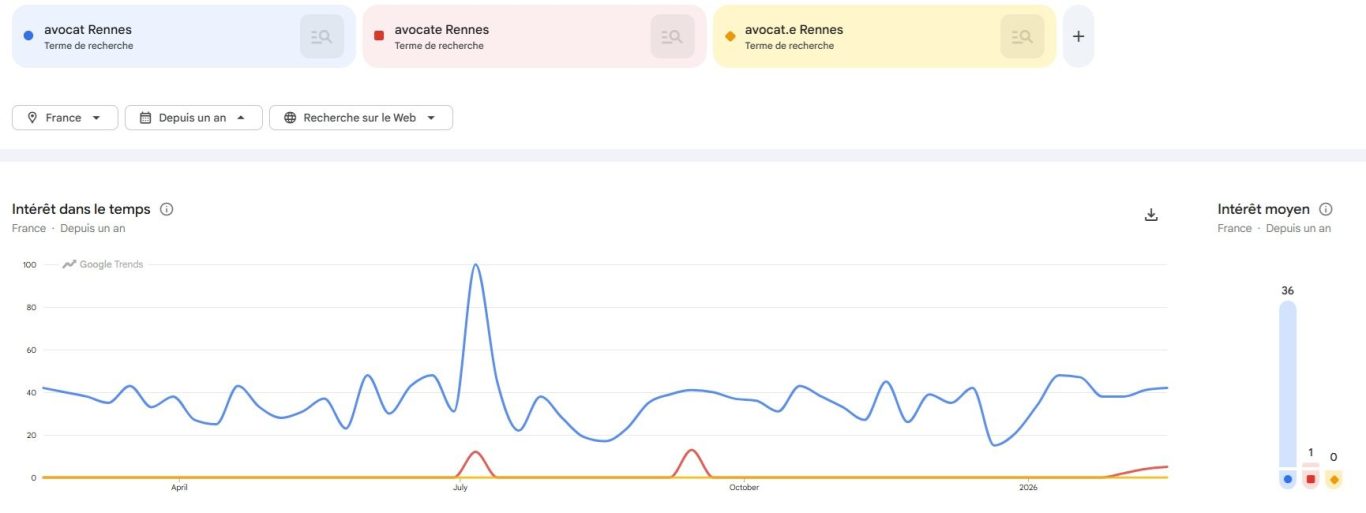This screenshot has height=513, width=1366.
Task: Expand the Depuis un an period dropdown
Action: (193, 118)
